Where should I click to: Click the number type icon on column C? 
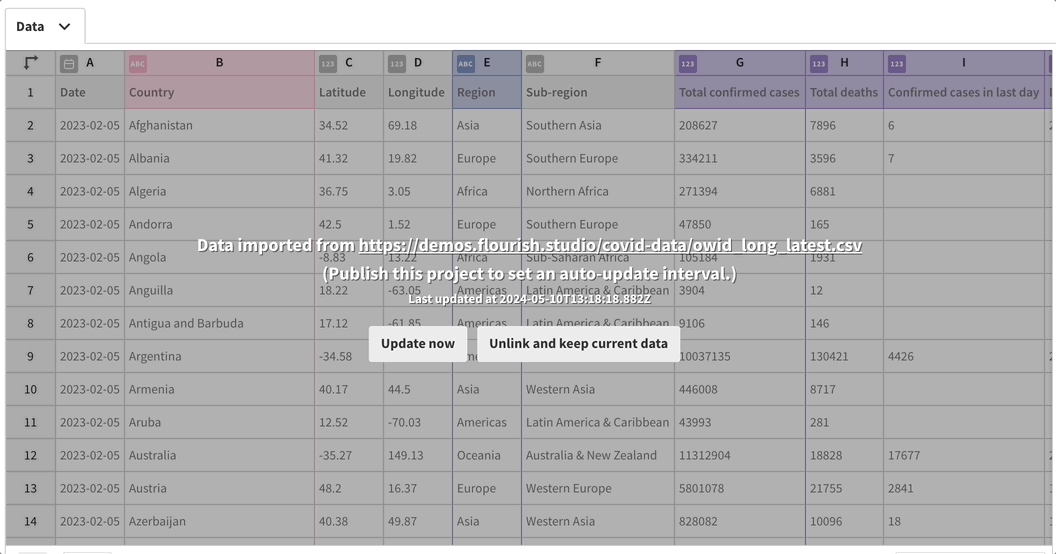click(x=328, y=64)
